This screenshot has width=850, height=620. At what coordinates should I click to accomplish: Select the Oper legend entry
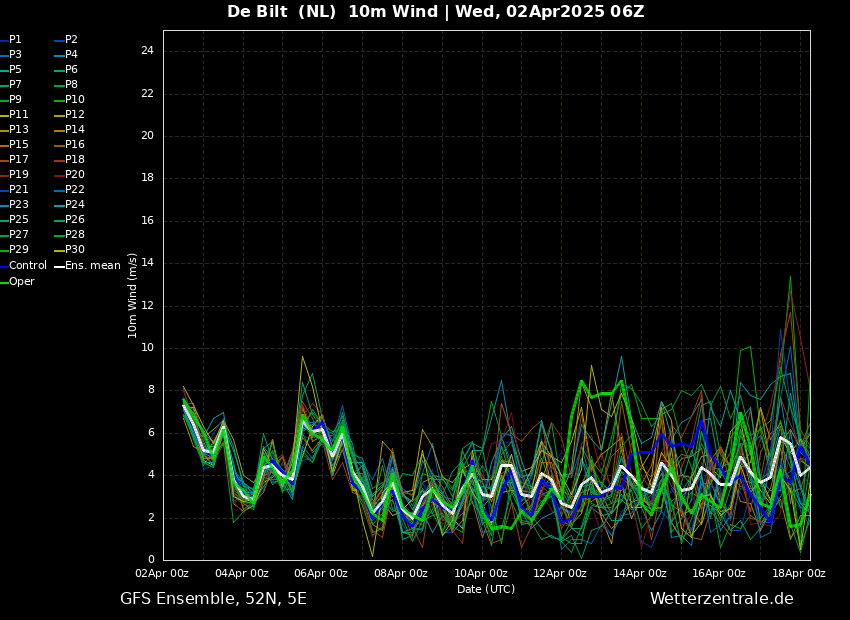[22, 282]
